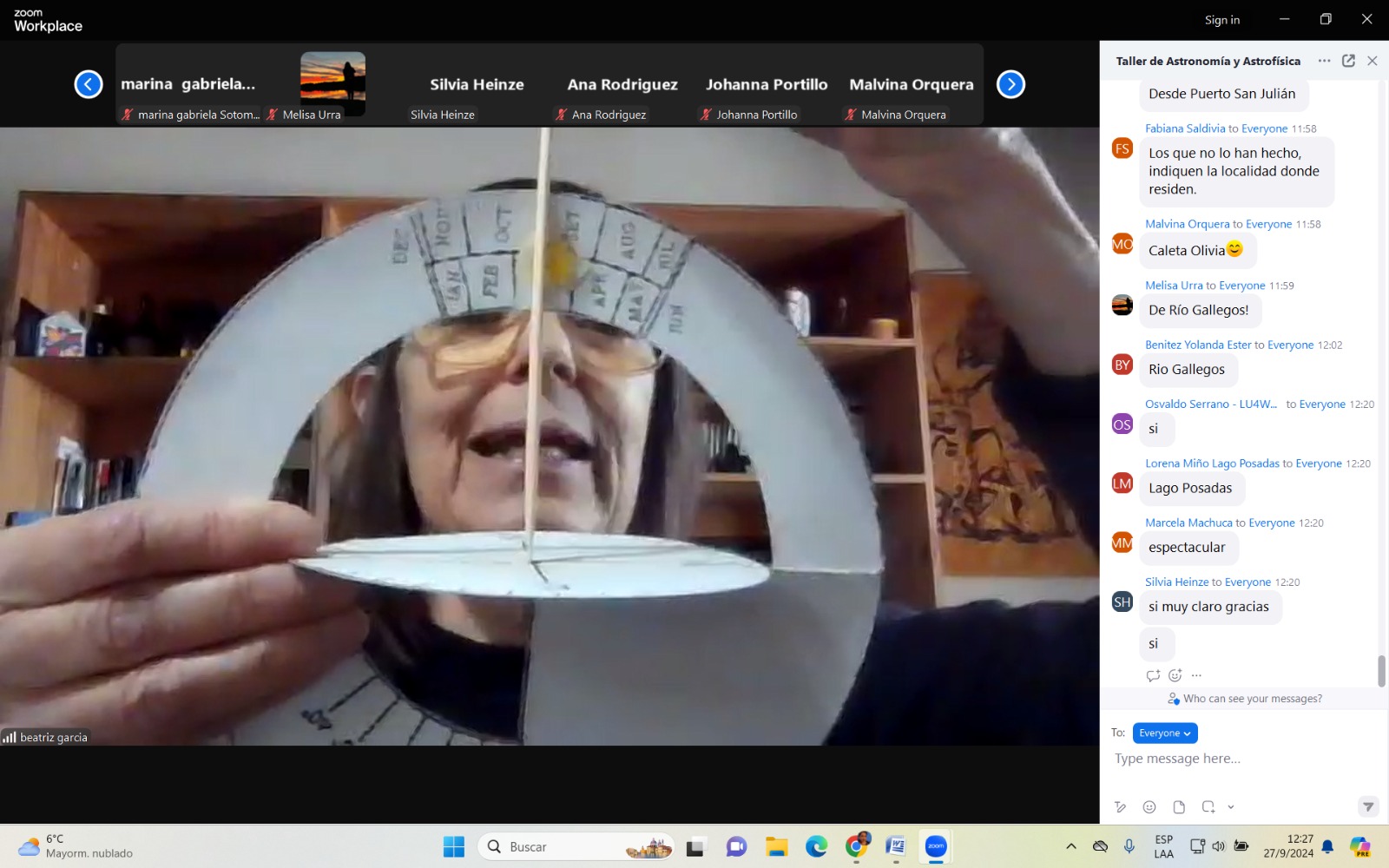Click Melisa Urra sender name in chat

pos(1174,286)
